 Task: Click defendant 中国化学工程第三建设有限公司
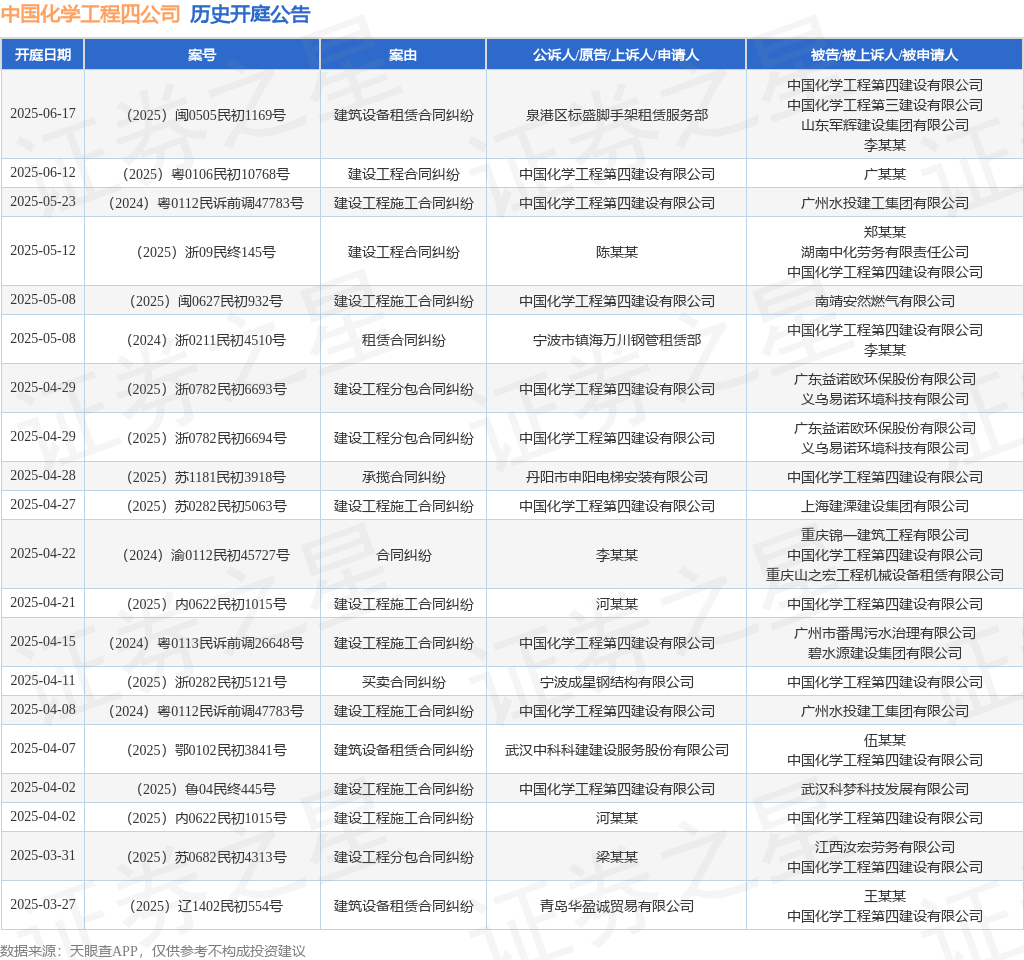[x=885, y=105]
